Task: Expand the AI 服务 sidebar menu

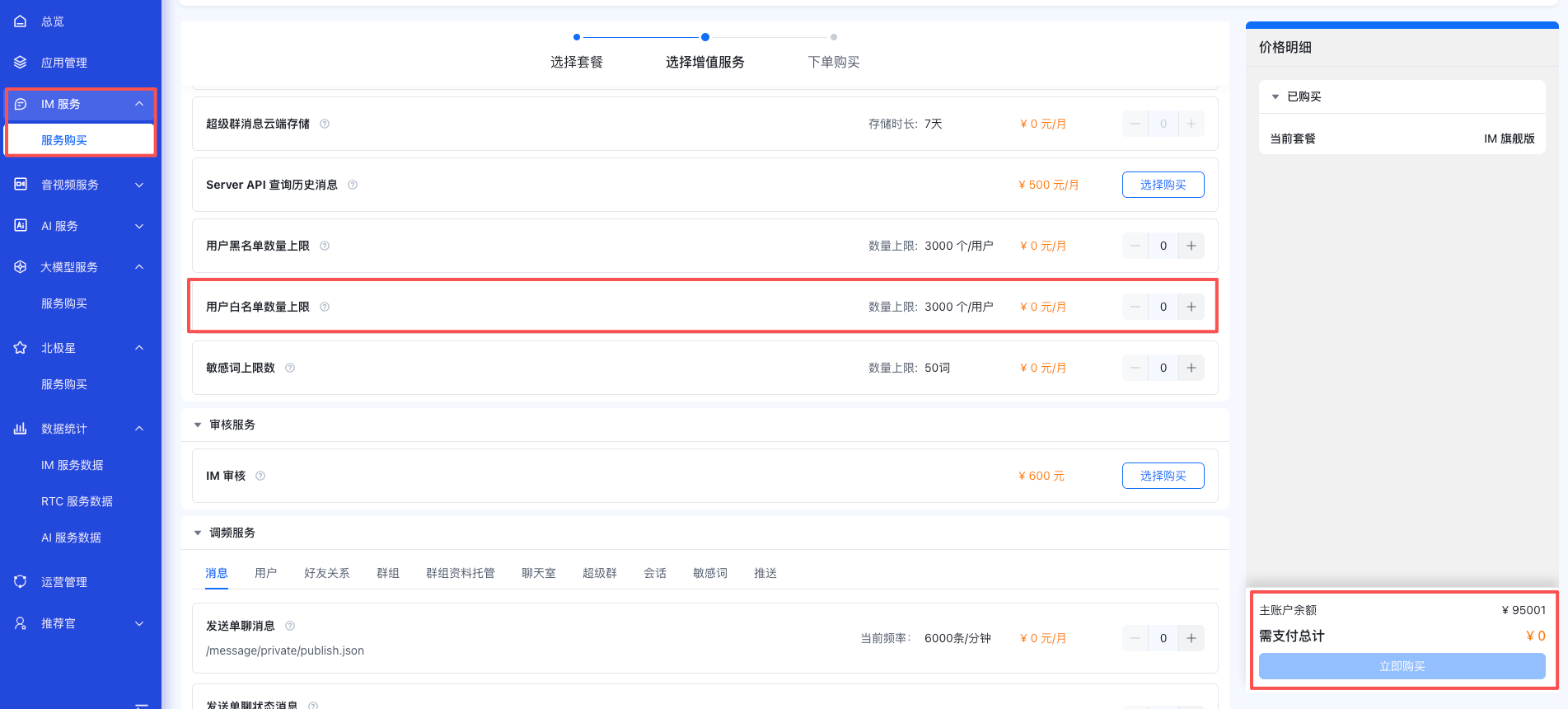Action: (139, 226)
